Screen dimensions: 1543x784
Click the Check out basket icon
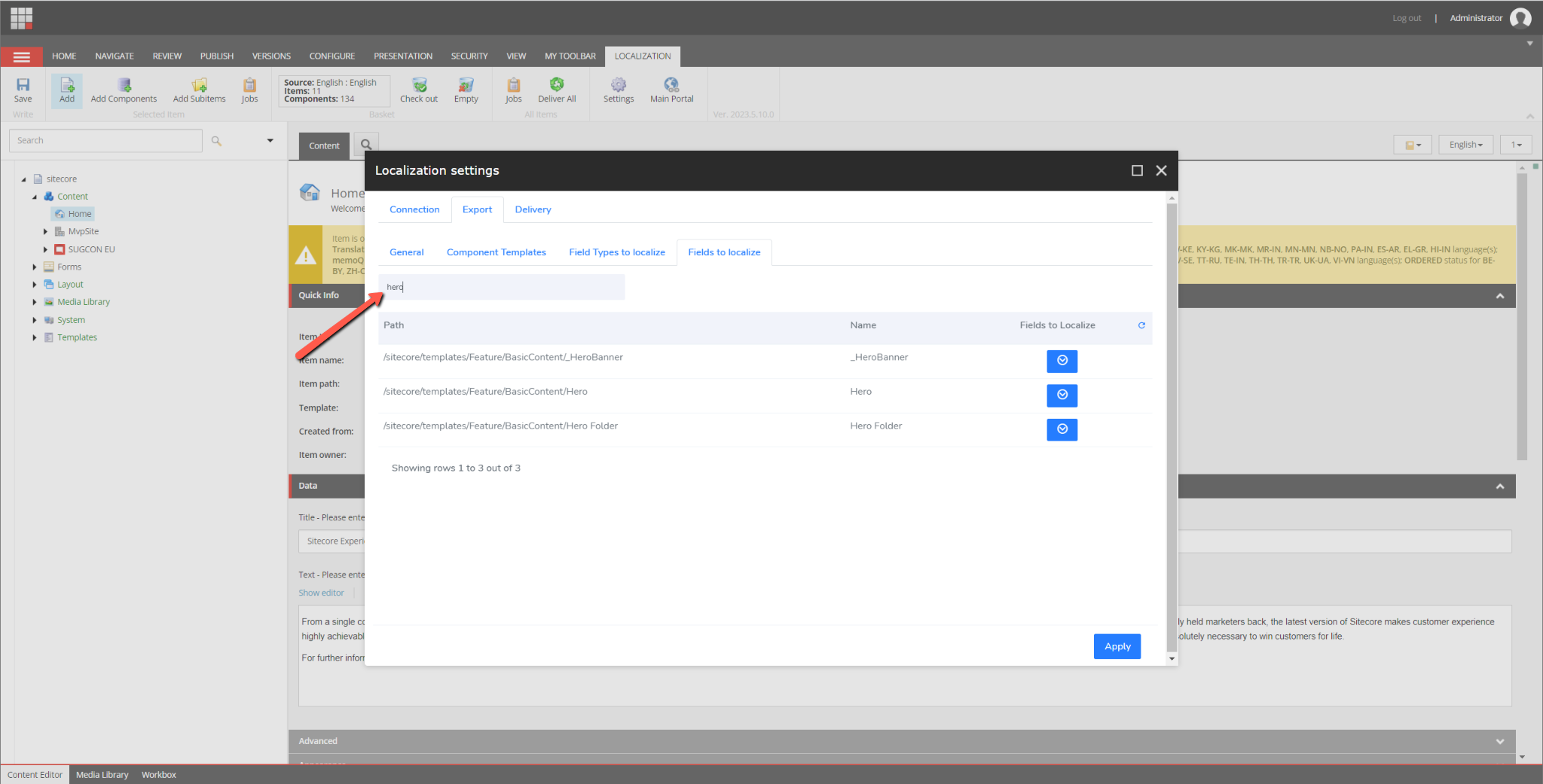(x=419, y=90)
